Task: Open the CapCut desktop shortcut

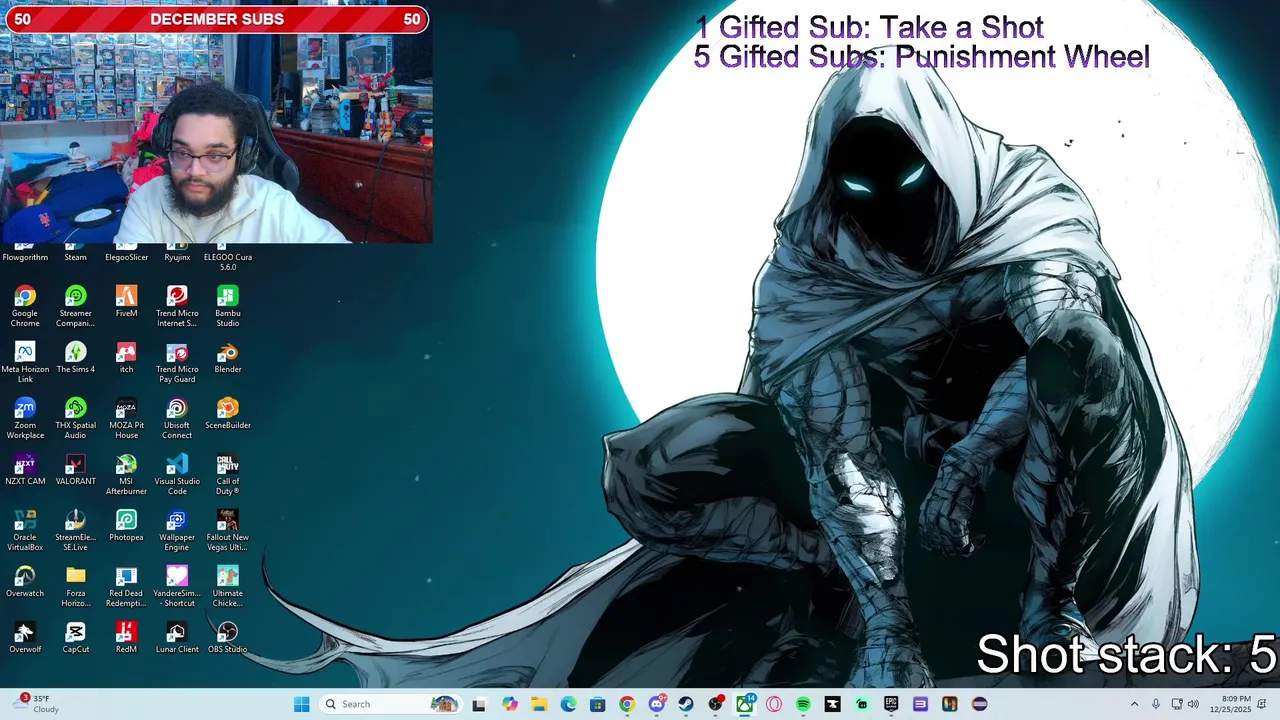Action: (x=75, y=638)
